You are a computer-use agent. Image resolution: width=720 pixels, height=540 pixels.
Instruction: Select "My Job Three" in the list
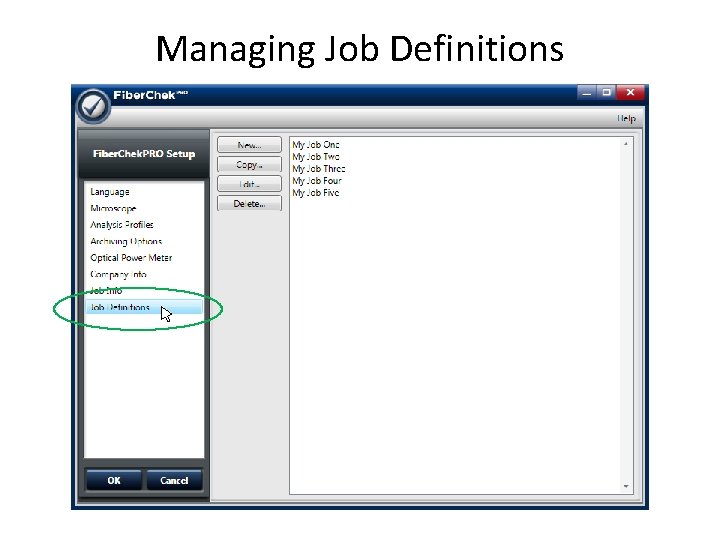(319, 169)
